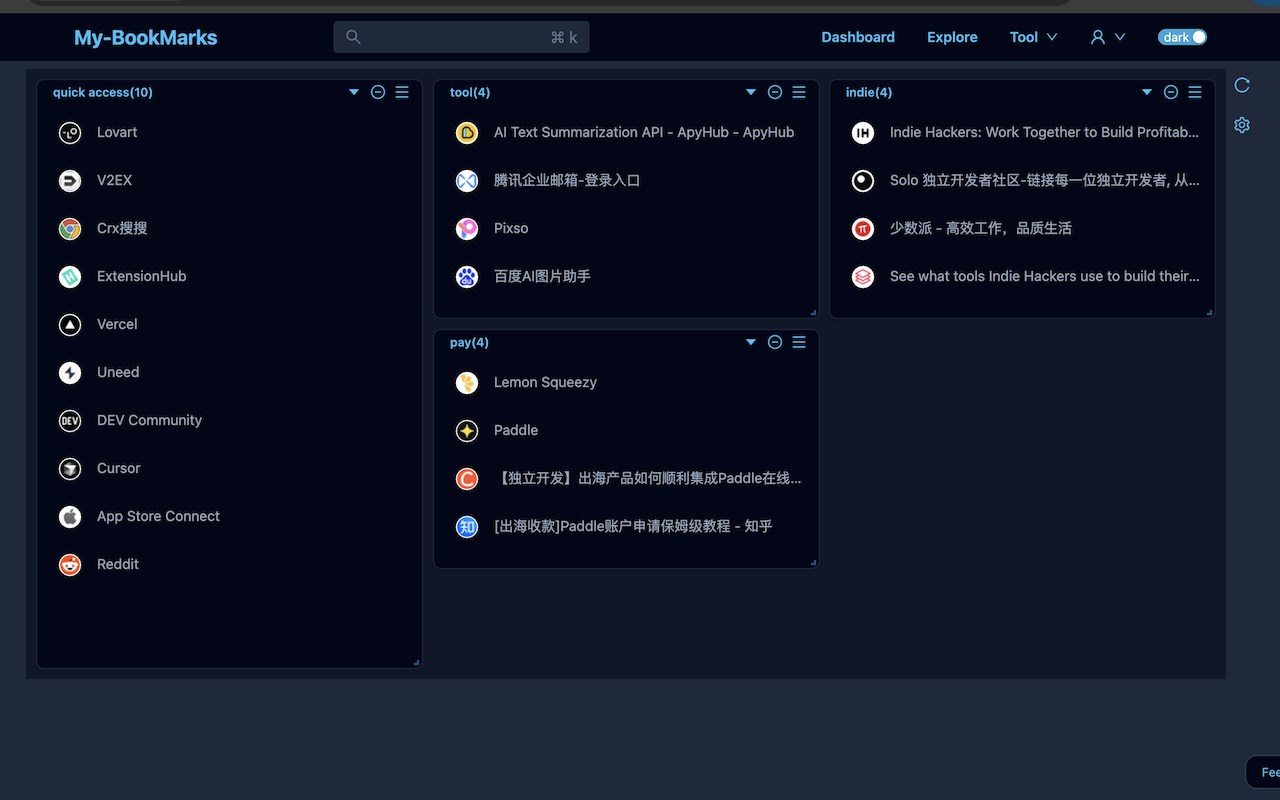Click the Vercel triangle favicon
This screenshot has height=800, width=1280.
click(70, 324)
